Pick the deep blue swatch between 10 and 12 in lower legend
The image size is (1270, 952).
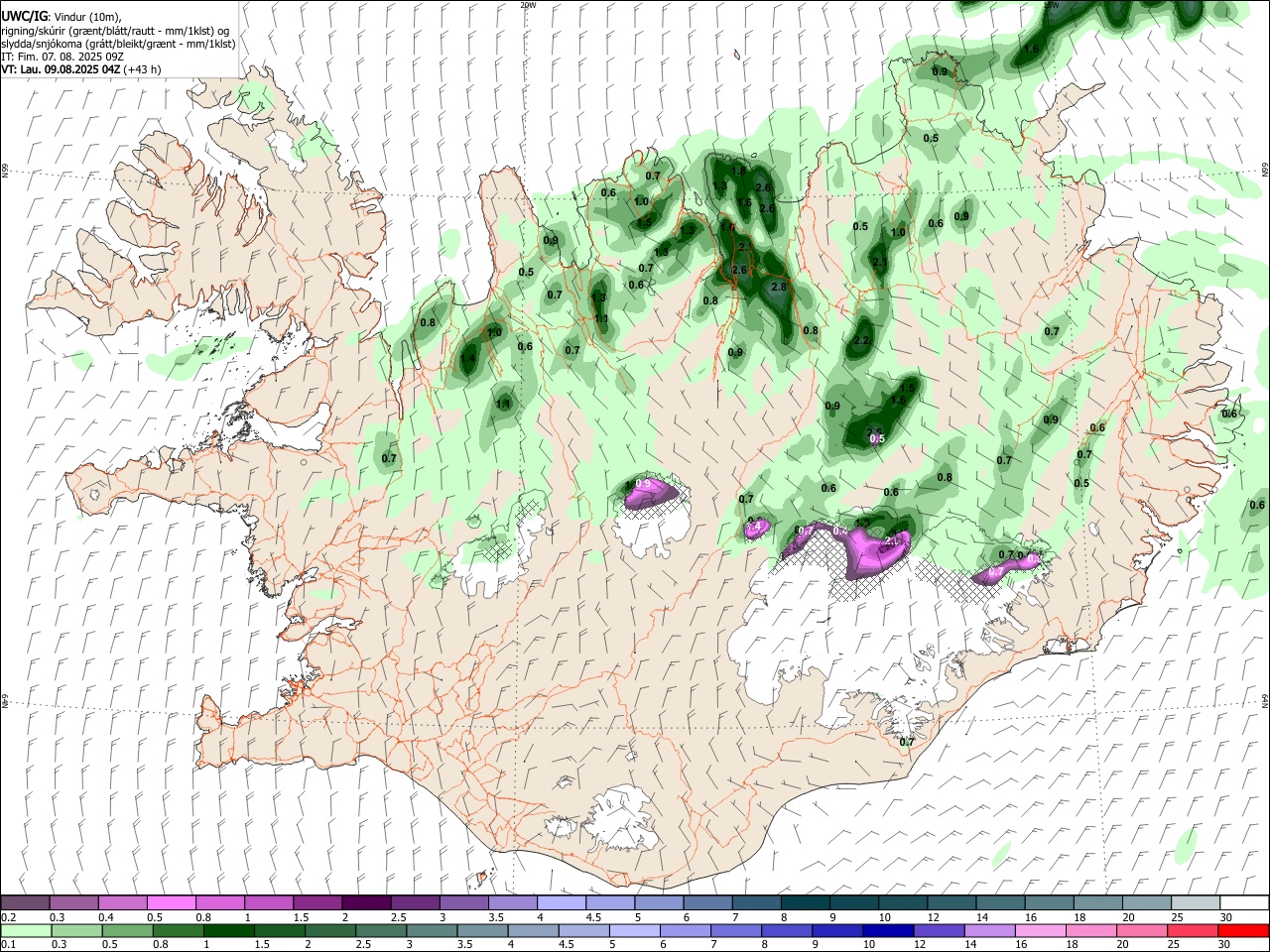click(x=887, y=930)
